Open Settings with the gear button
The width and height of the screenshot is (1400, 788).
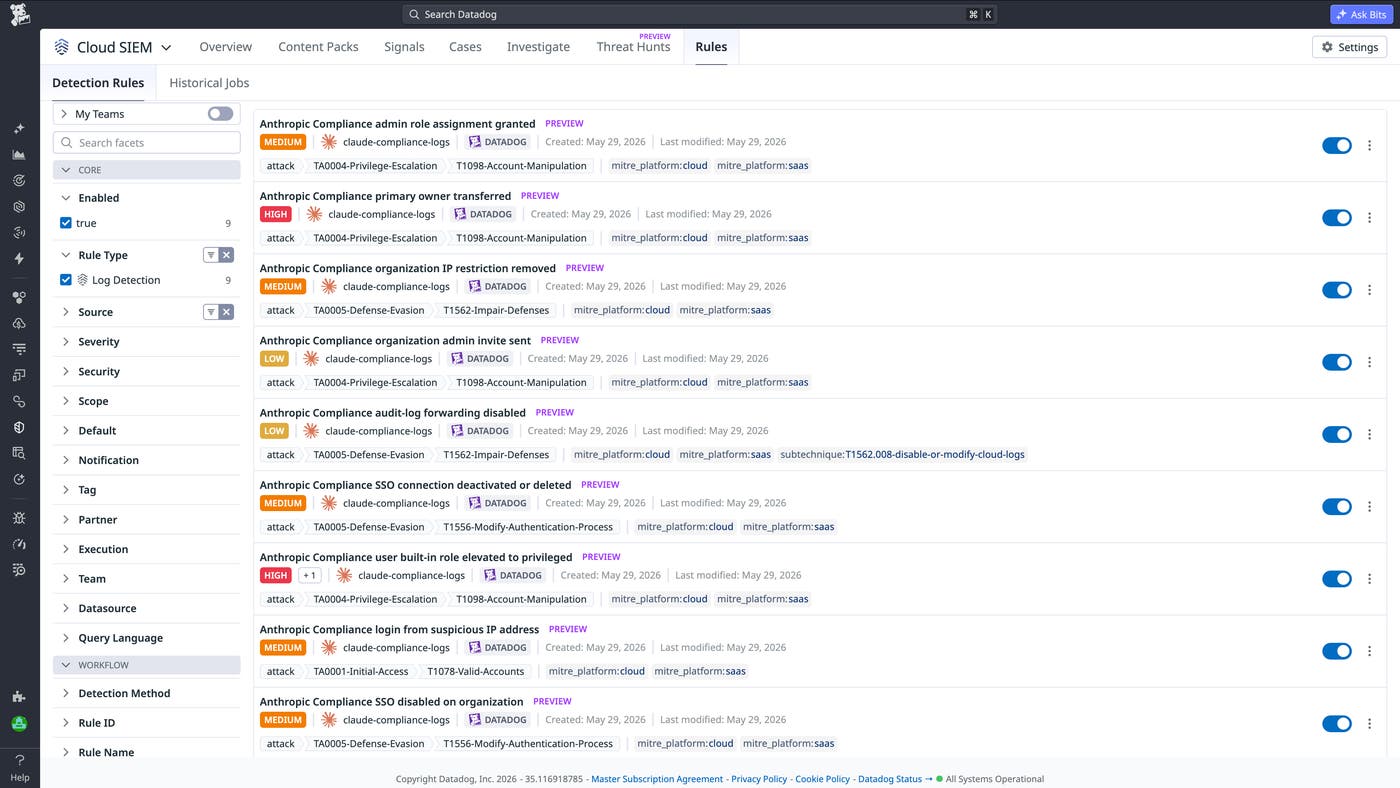tap(1349, 47)
